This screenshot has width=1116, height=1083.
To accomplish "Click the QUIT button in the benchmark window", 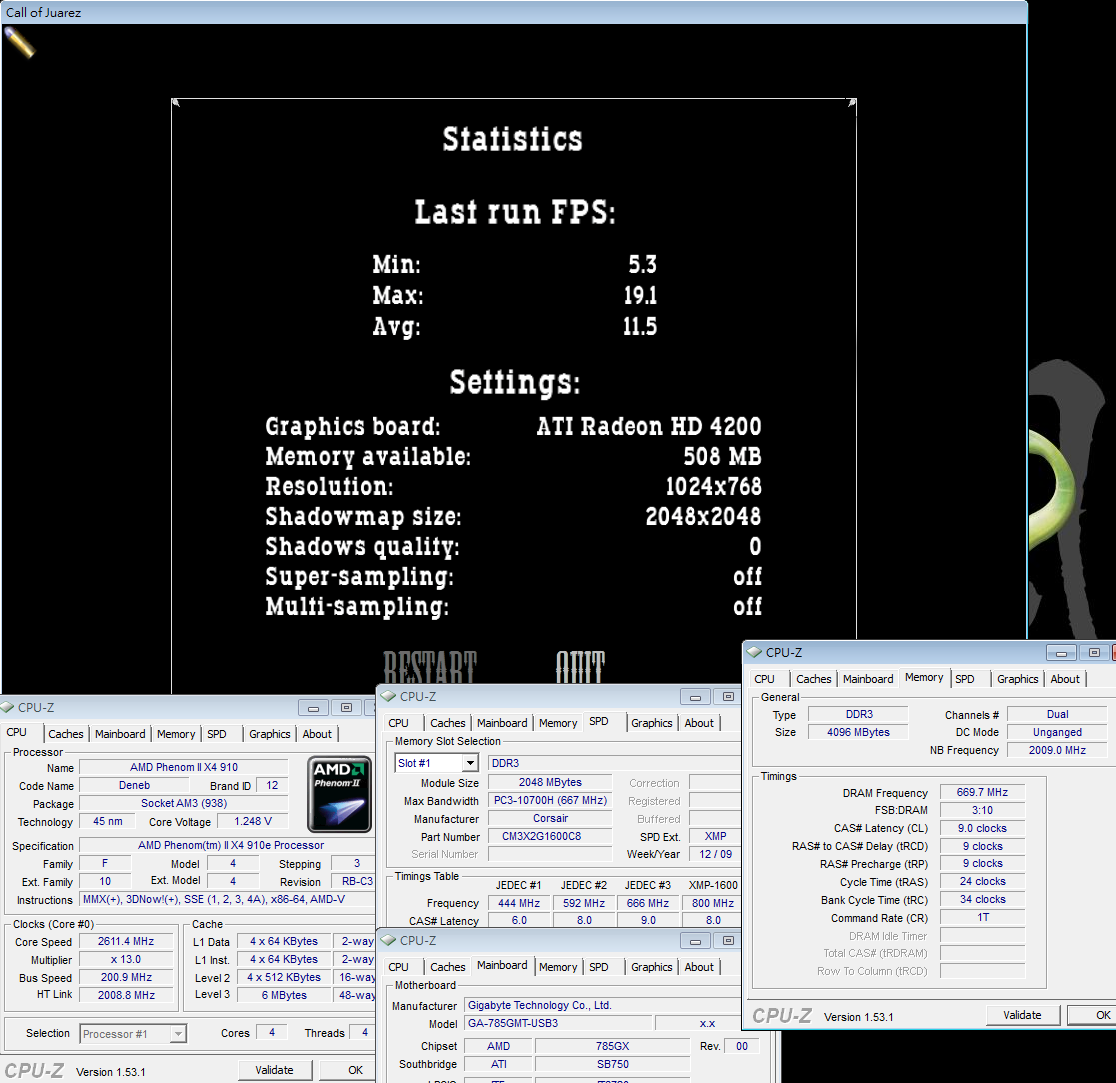I will (x=580, y=667).
